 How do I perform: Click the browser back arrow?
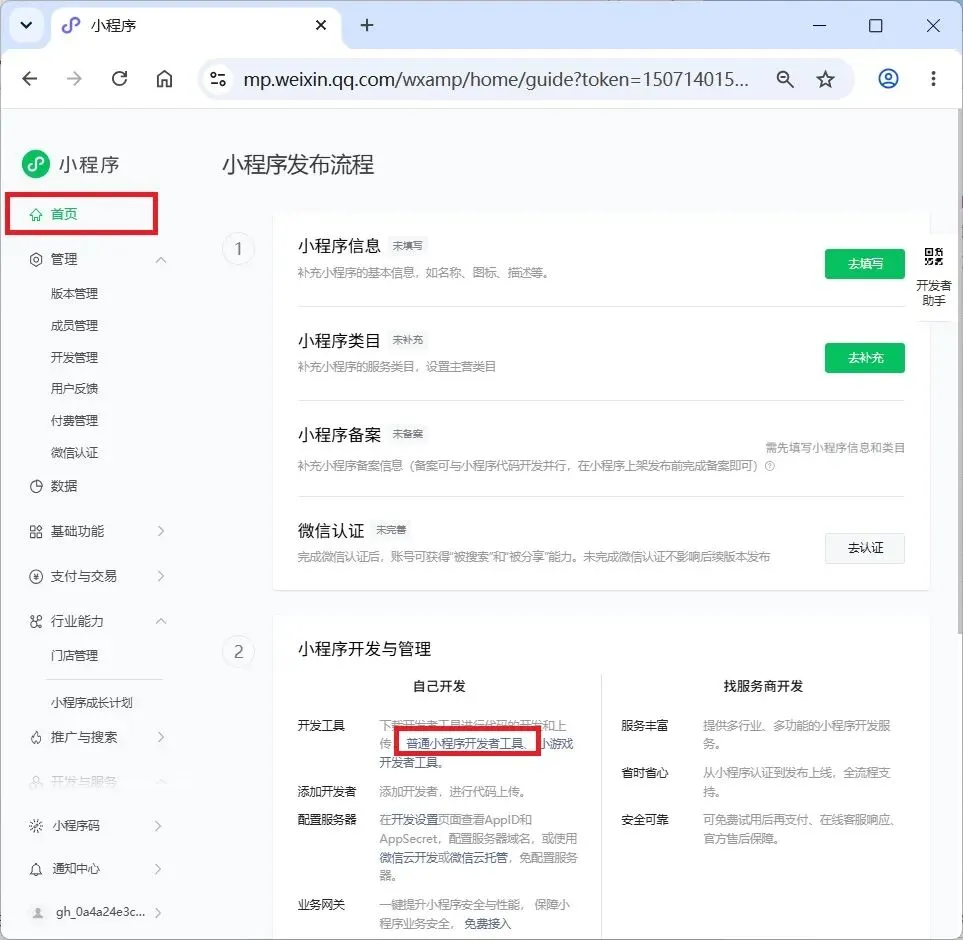[29, 79]
